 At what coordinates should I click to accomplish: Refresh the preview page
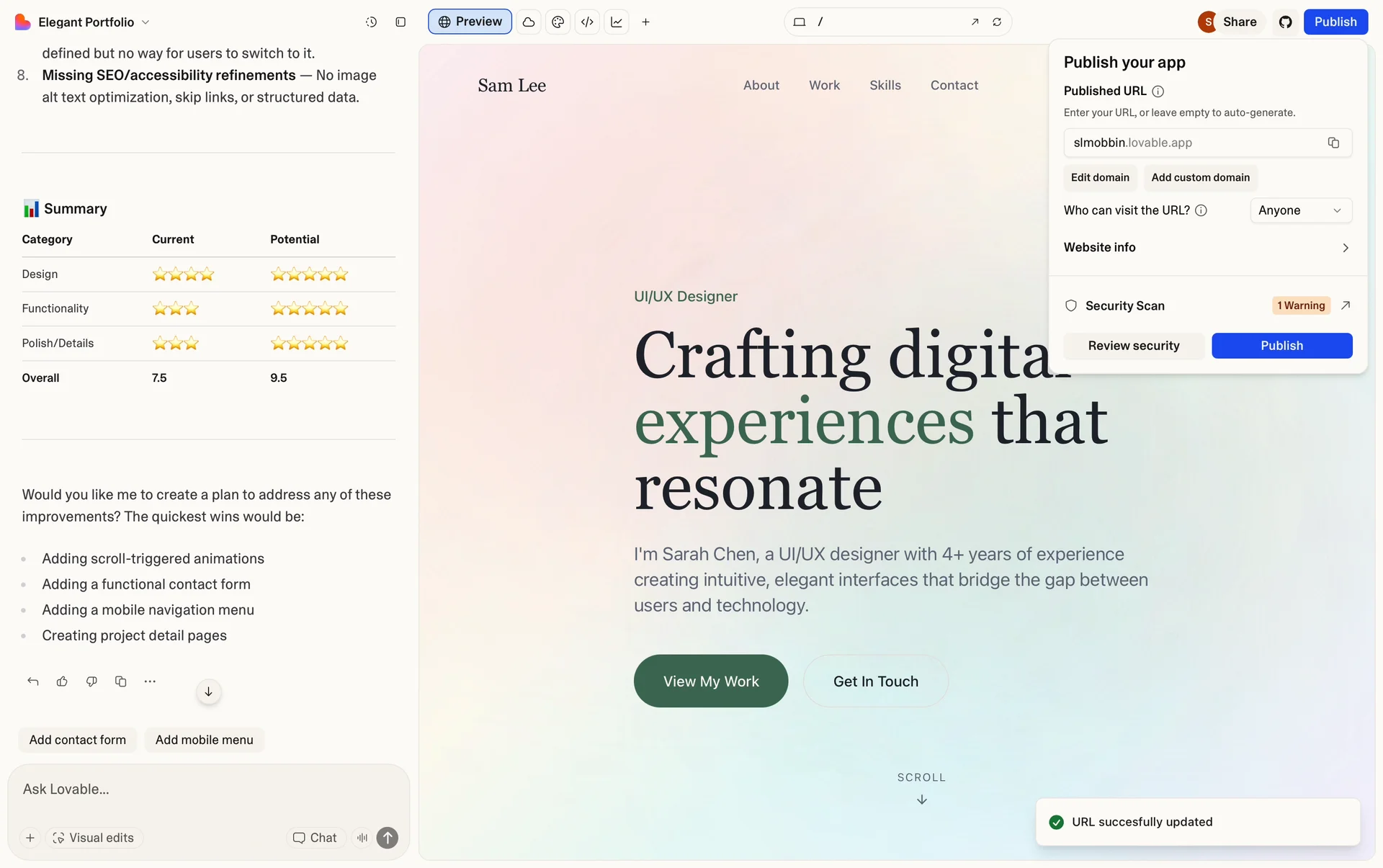pos(997,22)
